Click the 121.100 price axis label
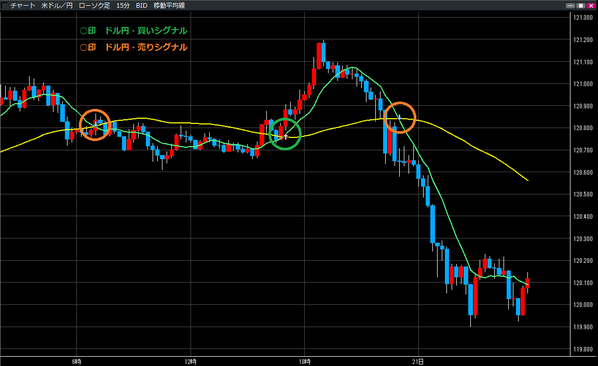 [583, 62]
